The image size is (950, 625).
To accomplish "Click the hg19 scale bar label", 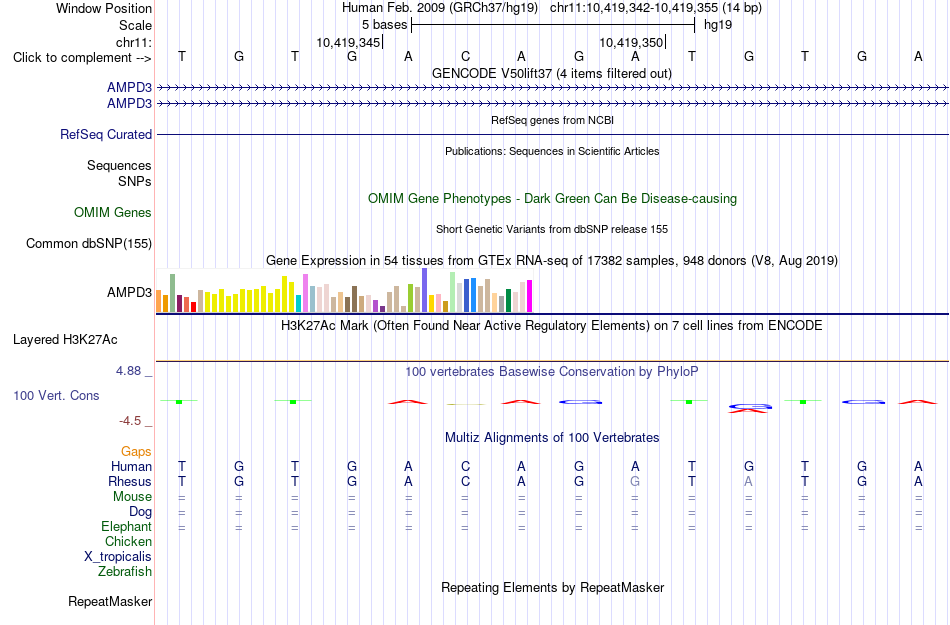I will point(718,25).
